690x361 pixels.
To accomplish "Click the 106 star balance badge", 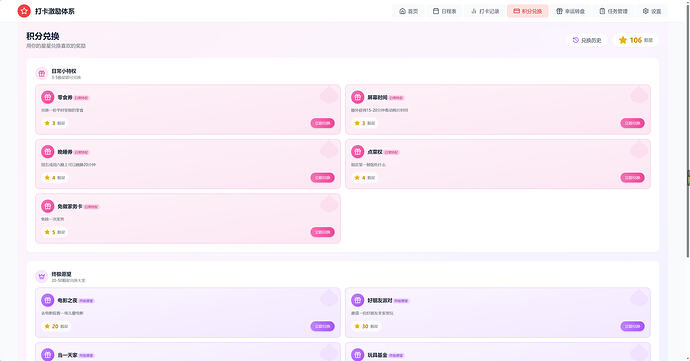I will tap(635, 40).
